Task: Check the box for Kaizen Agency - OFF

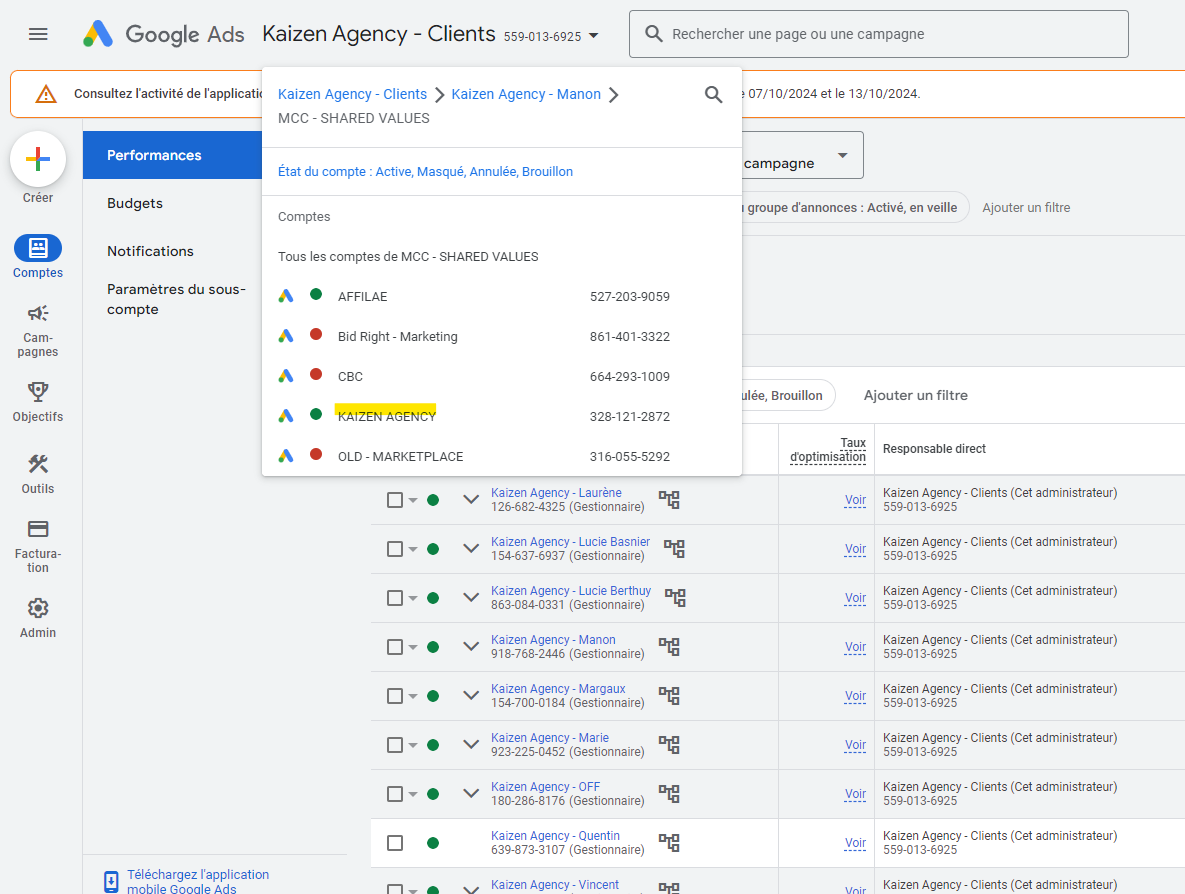Action: tap(394, 793)
